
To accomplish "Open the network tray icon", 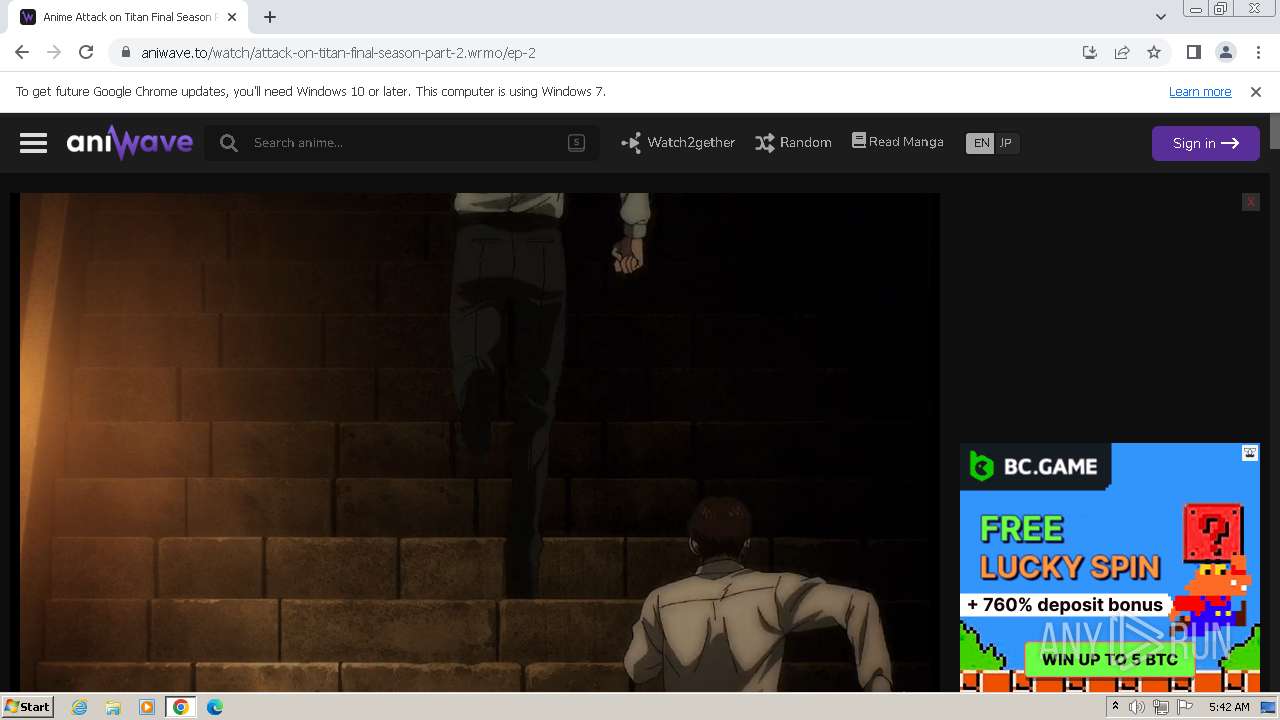I will 1161,707.
